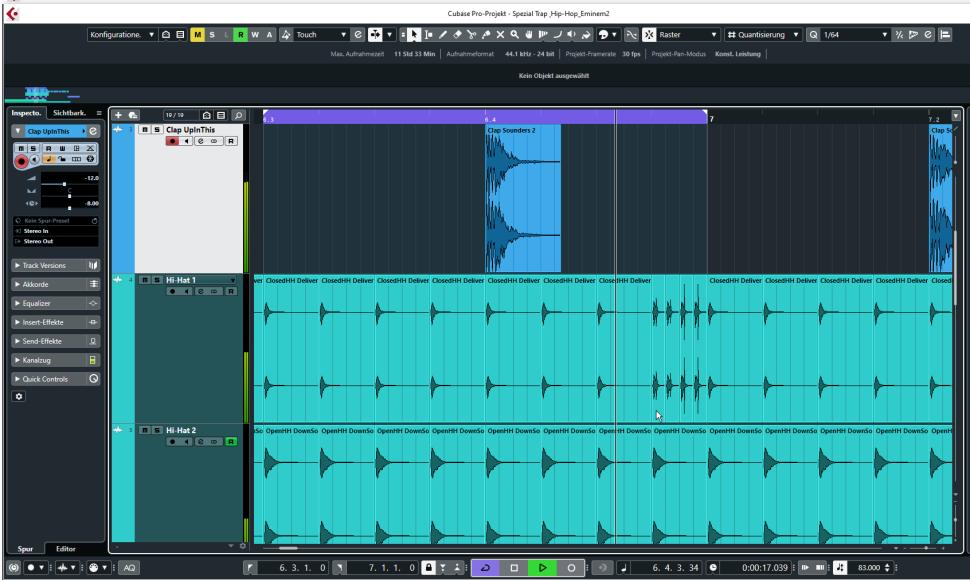Open the track search magnifier icon

click(240, 116)
